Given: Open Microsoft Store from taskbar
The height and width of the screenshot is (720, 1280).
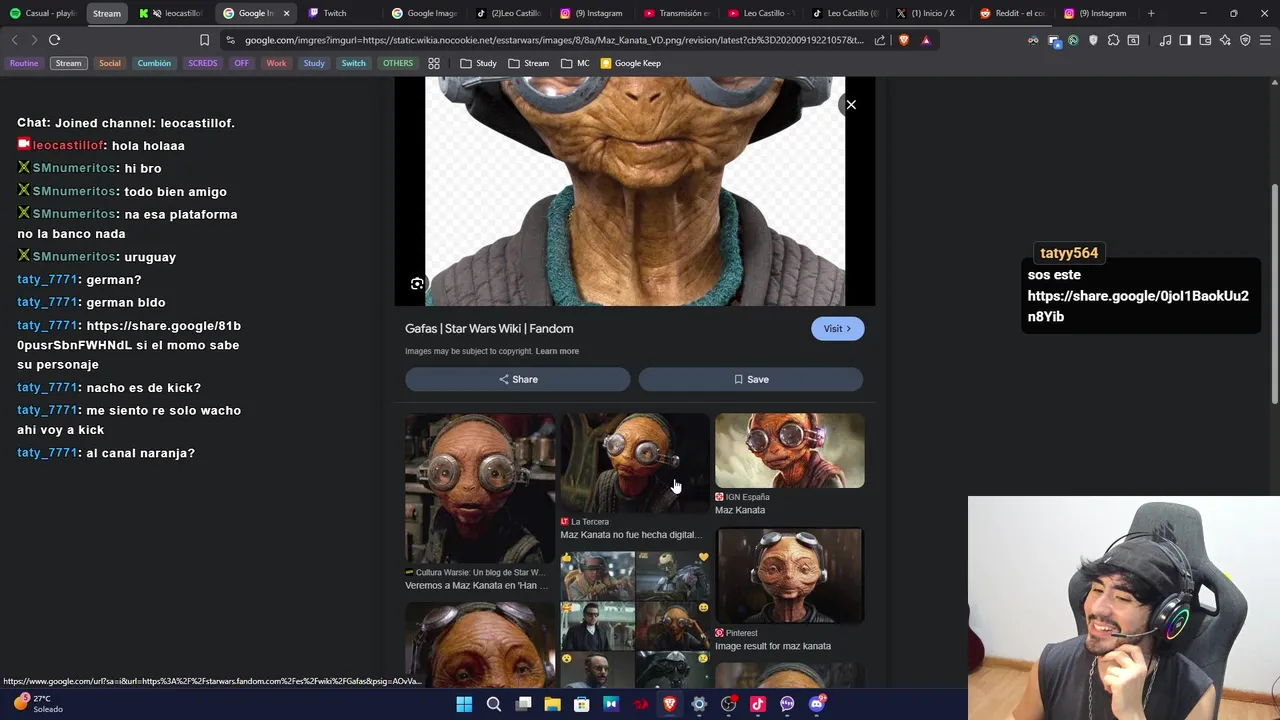Looking at the screenshot, I should 581,704.
